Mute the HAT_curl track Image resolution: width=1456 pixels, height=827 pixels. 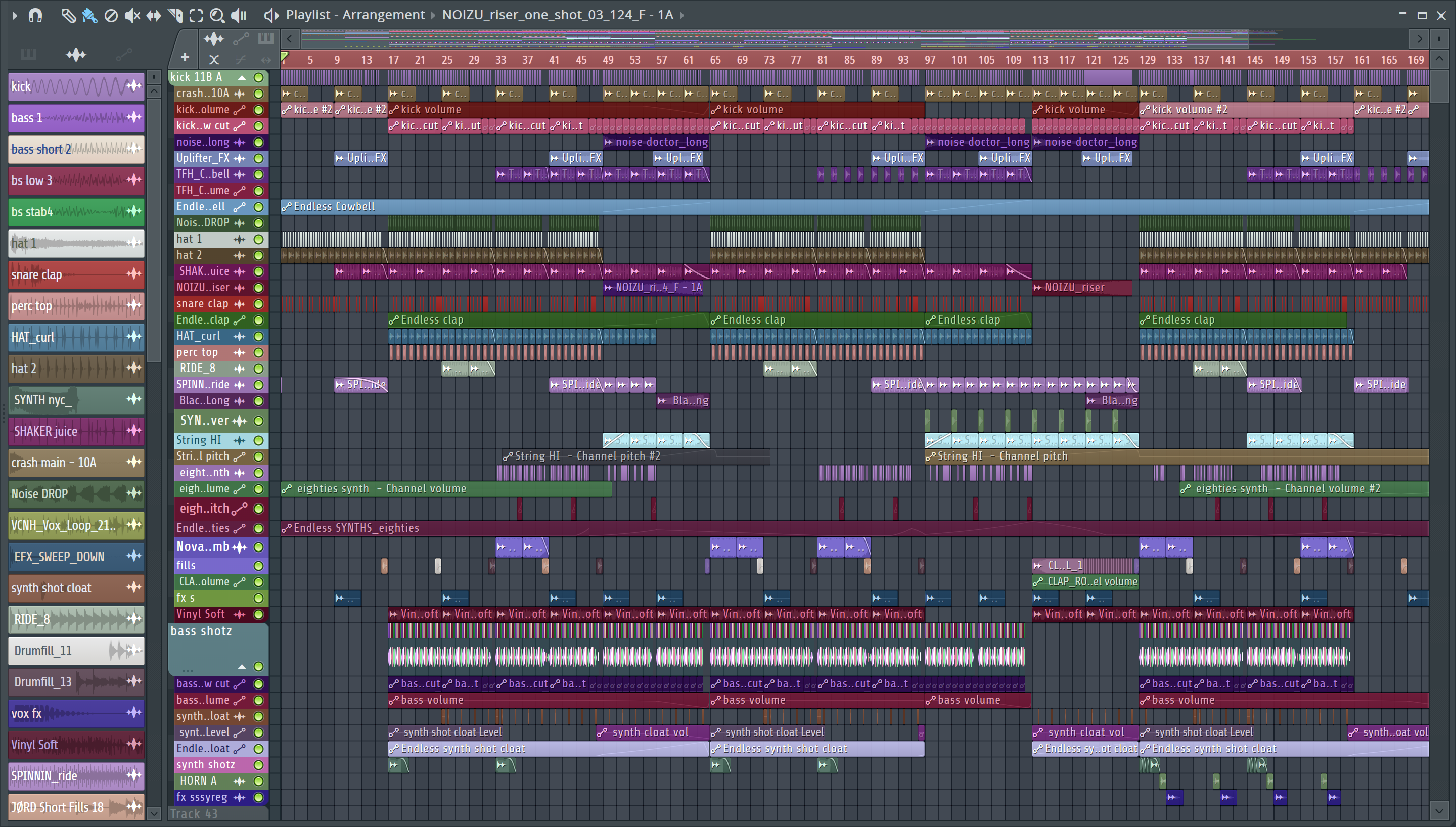(258, 336)
